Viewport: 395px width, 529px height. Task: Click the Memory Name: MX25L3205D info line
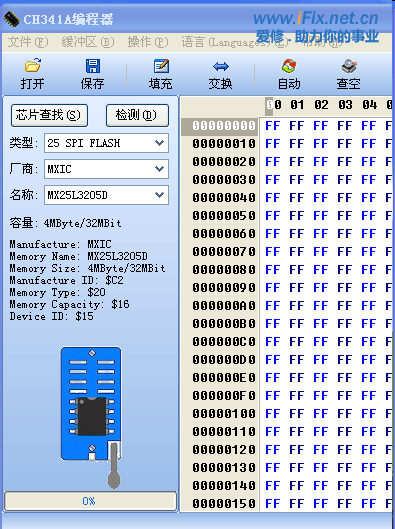[78, 256]
